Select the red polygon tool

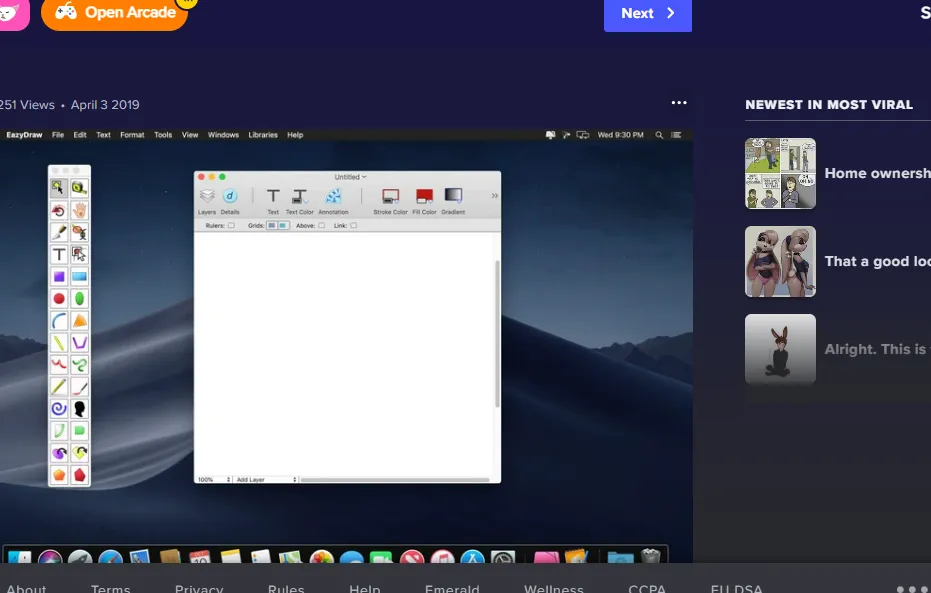(80, 475)
